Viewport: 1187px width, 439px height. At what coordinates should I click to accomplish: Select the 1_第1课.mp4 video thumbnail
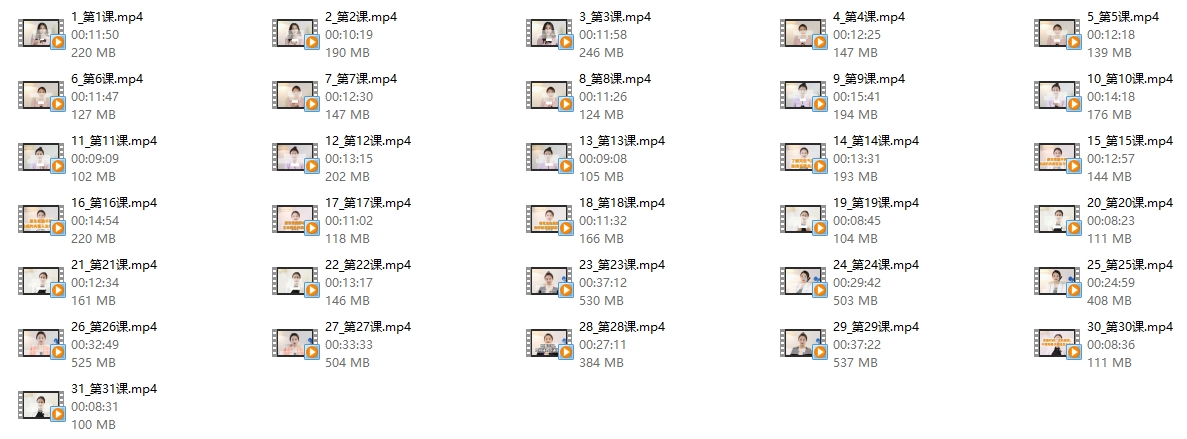point(42,35)
